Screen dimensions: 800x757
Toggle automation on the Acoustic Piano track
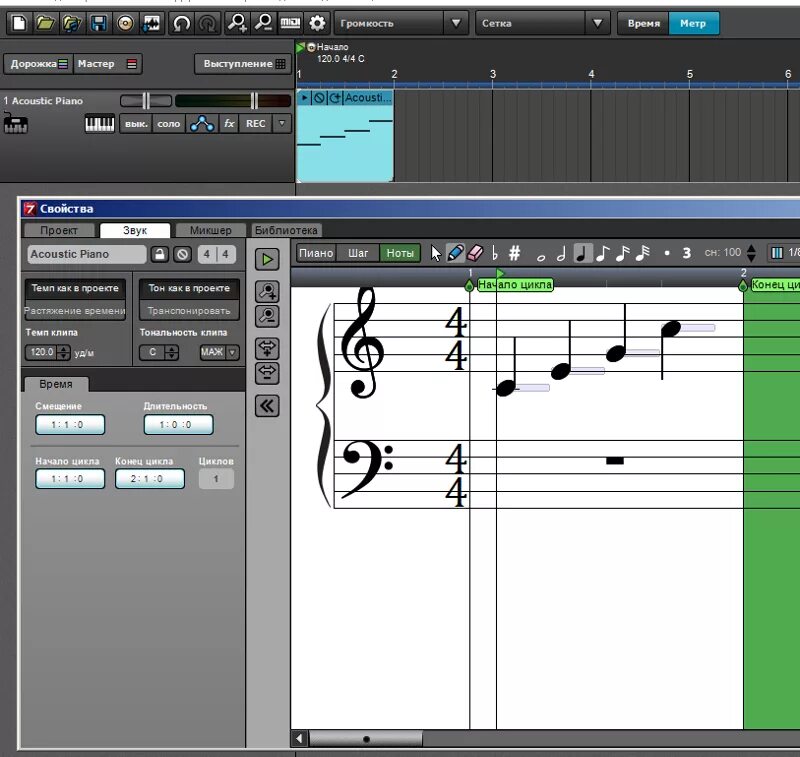(x=202, y=124)
